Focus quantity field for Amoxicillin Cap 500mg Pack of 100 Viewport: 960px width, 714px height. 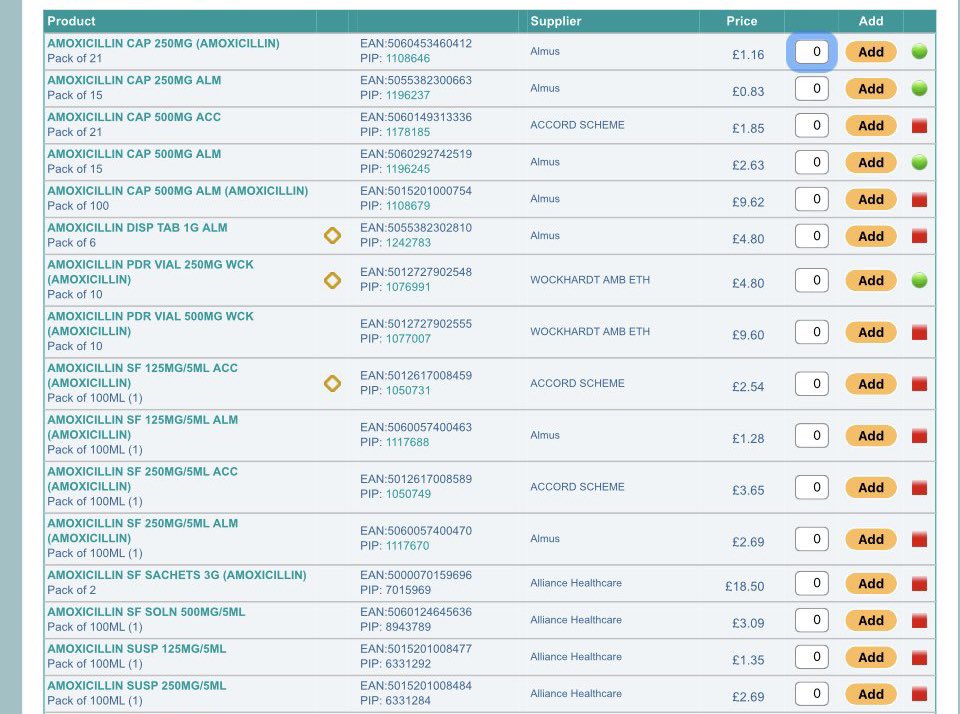pyautogui.click(x=812, y=199)
